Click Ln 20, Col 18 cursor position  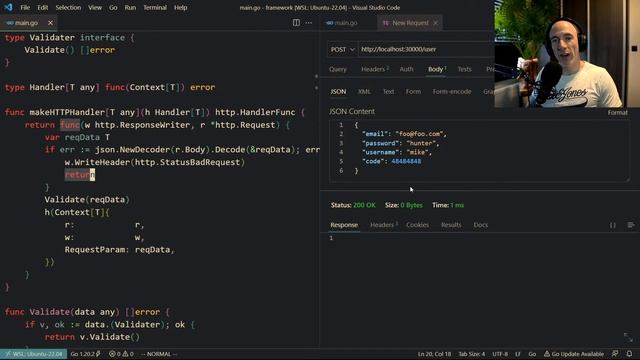click(x=434, y=354)
